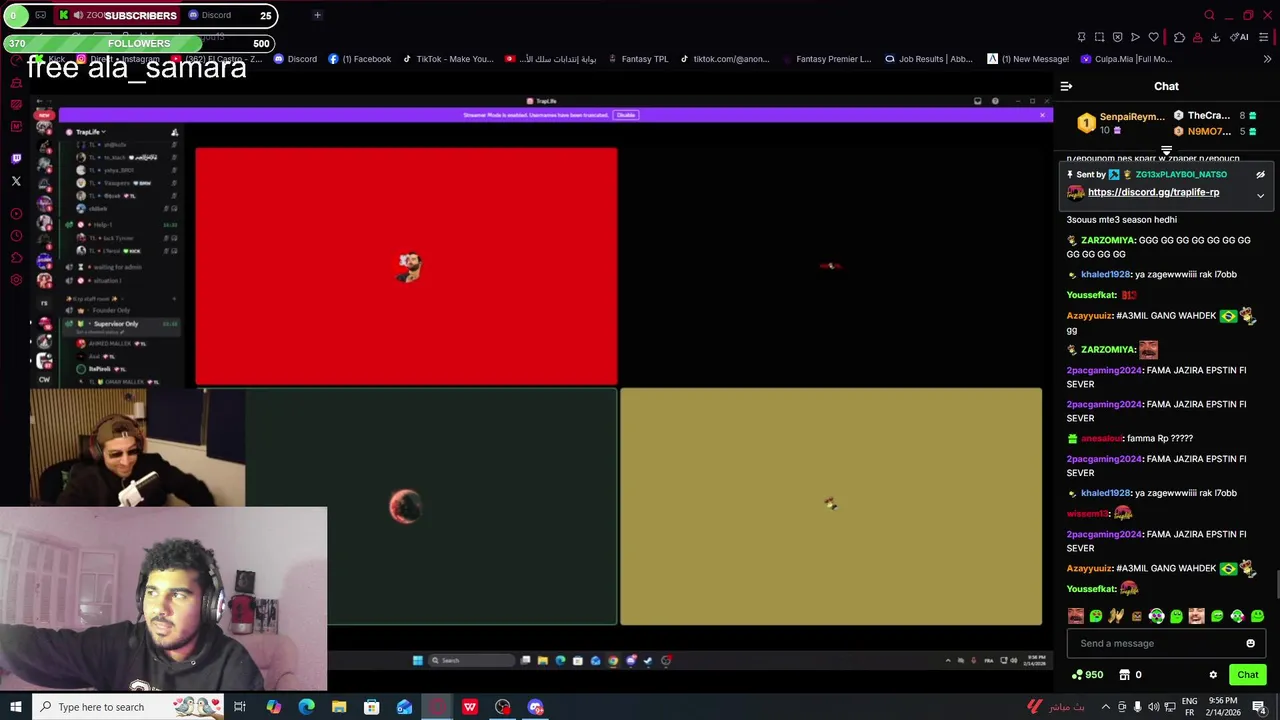This screenshot has width=1280, height=720.
Task: Open the Fantasy Premier L... bookmark
Action: point(826,59)
